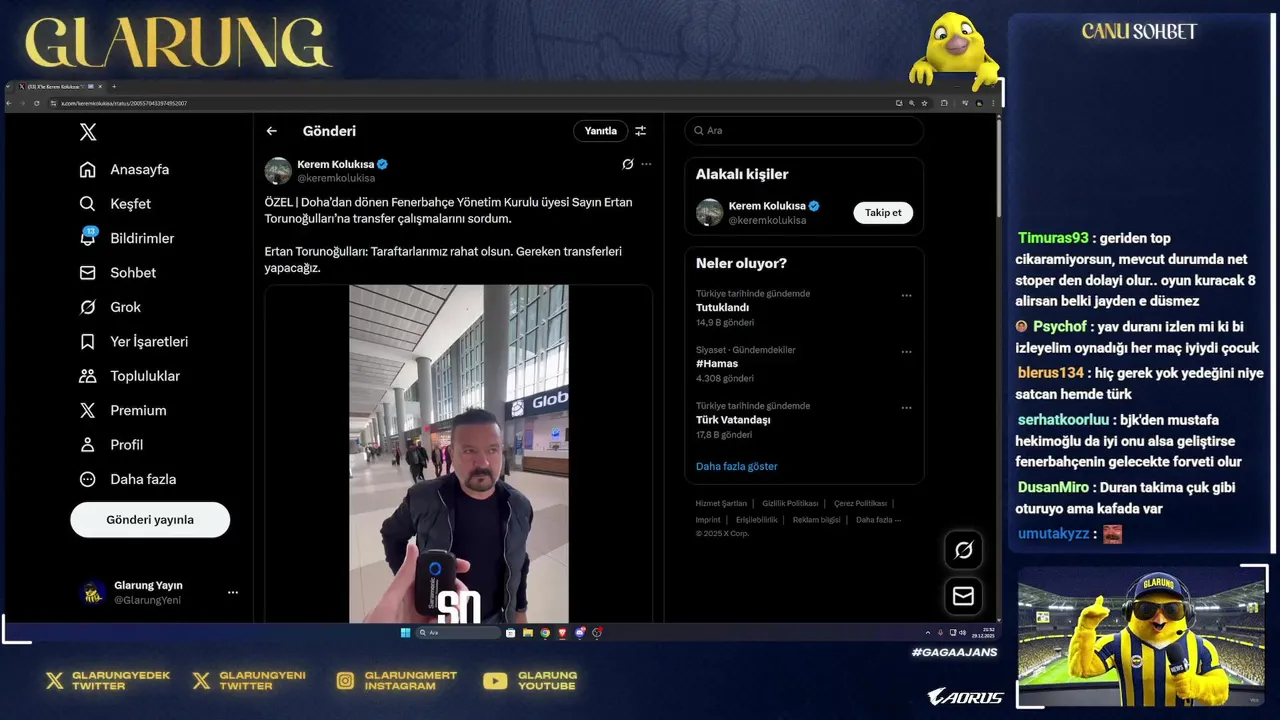Open Profil page
Viewport: 1280px width, 720px height.
[112, 445]
